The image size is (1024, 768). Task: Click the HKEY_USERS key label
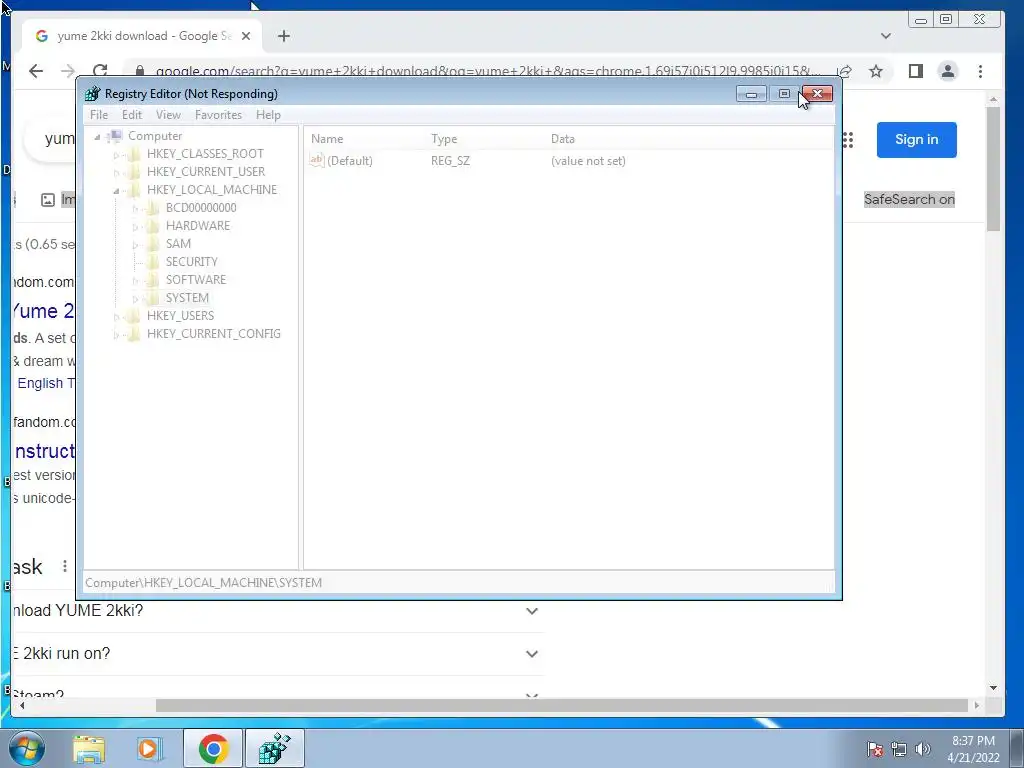180,315
